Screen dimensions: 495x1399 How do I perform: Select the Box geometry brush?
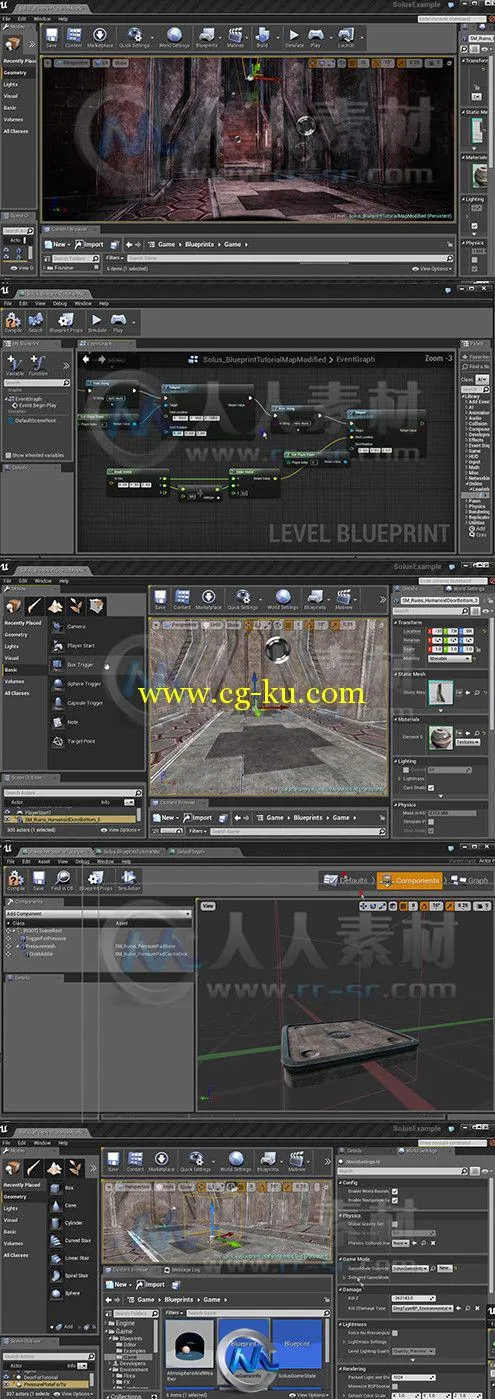pos(71,1187)
